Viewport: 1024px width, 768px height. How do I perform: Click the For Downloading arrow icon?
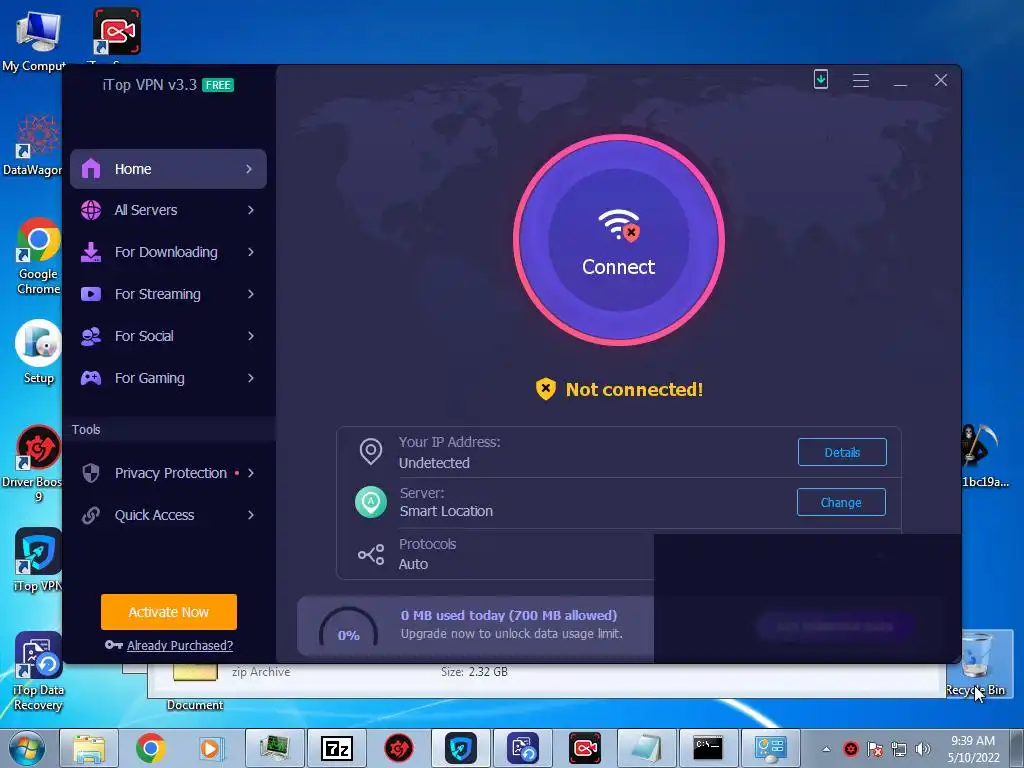point(91,252)
